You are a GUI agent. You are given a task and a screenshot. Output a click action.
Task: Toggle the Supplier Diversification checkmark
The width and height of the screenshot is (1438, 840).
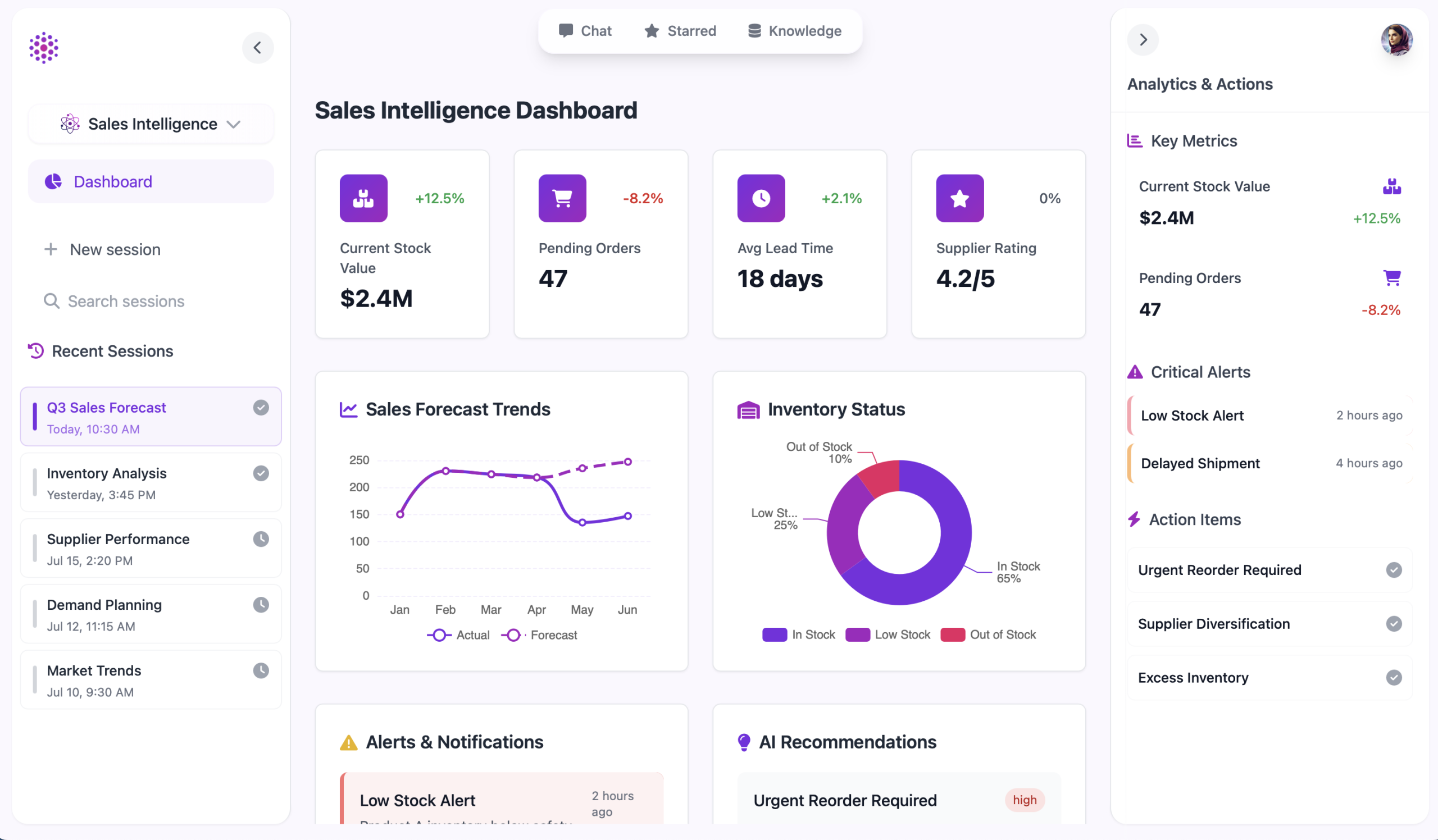pos(1394,623)
